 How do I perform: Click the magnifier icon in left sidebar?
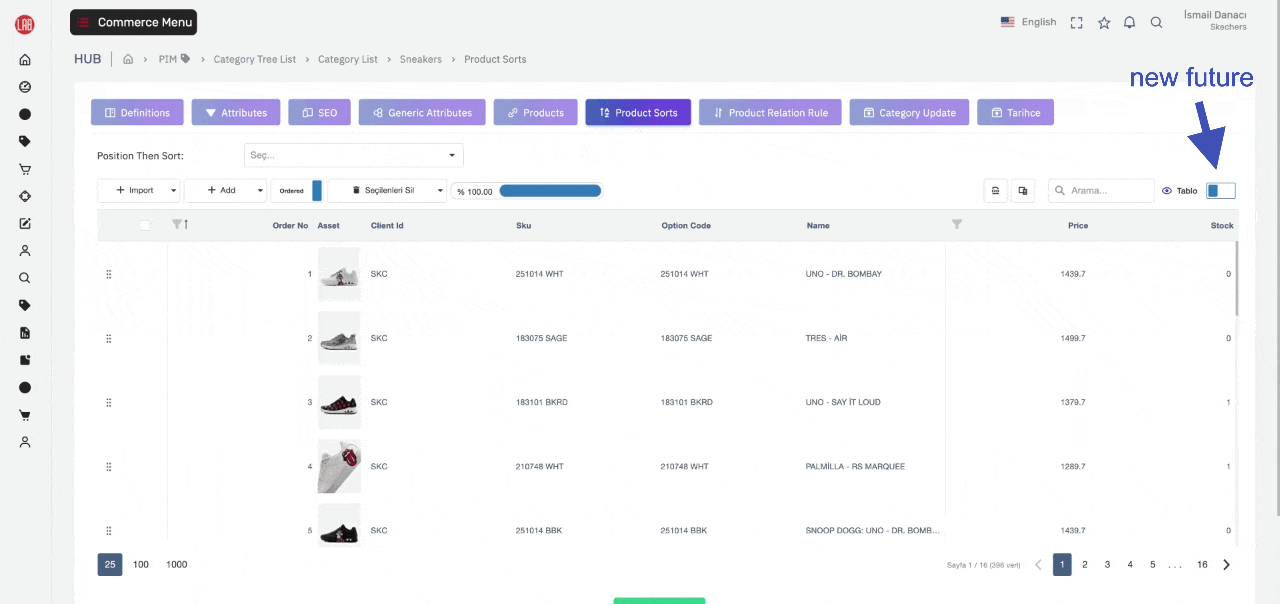(25, 278)
